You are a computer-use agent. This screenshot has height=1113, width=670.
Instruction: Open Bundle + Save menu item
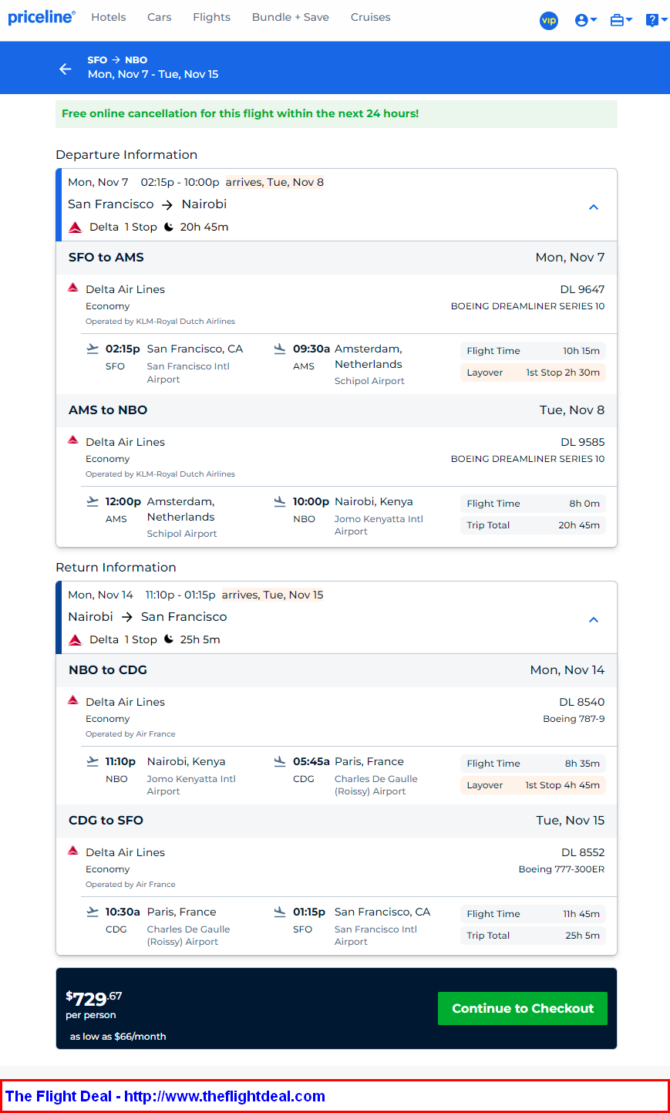(290, 17)
